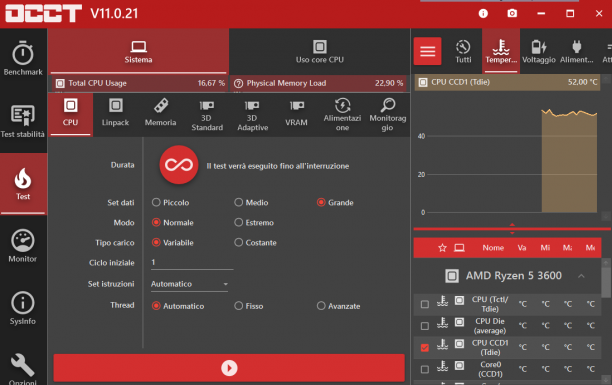Show Tutti sensors
The height and width of the screenshot is (385, 612).
tap(463, 51)
